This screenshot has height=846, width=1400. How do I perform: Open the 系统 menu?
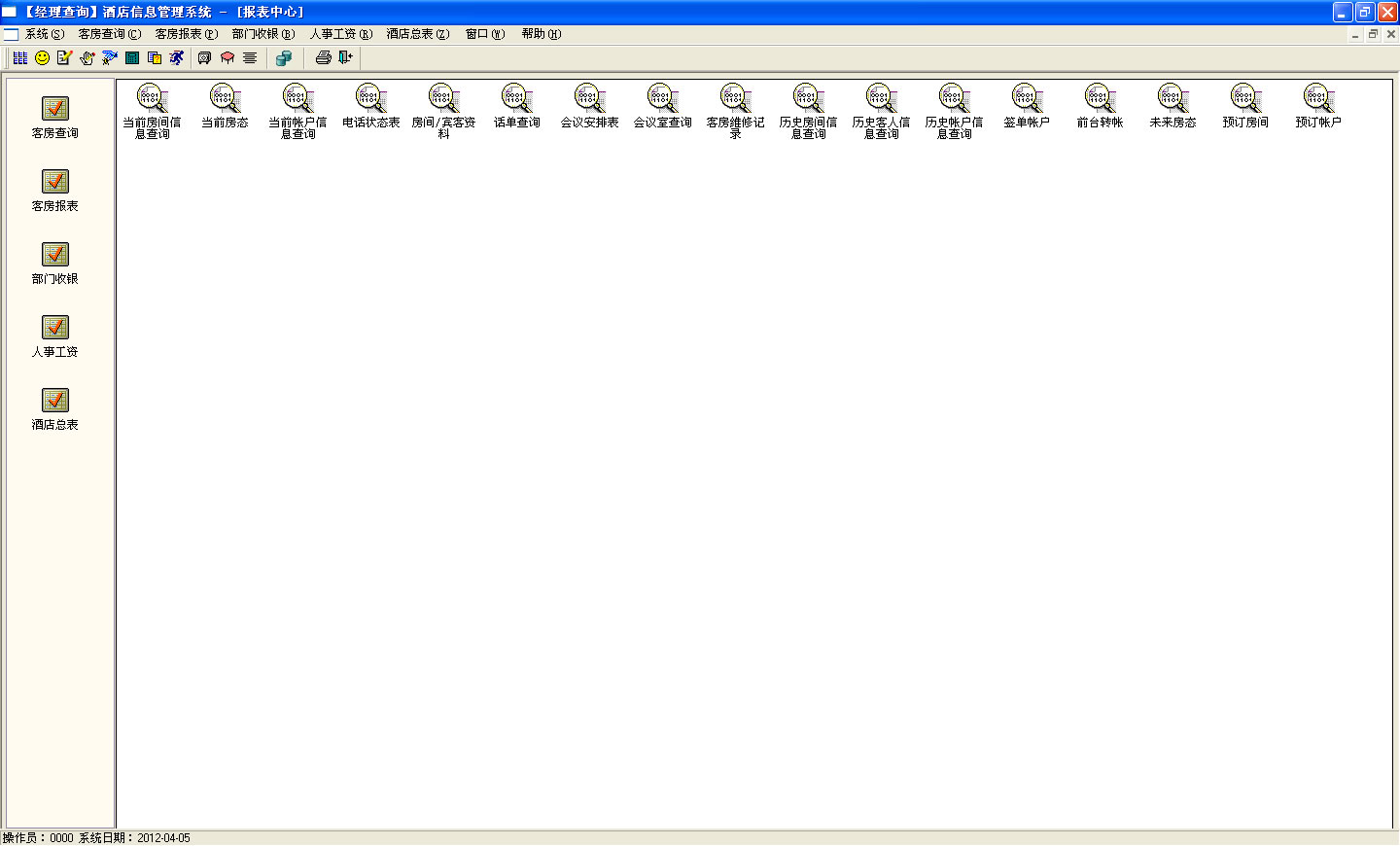[x=41, y=33]
